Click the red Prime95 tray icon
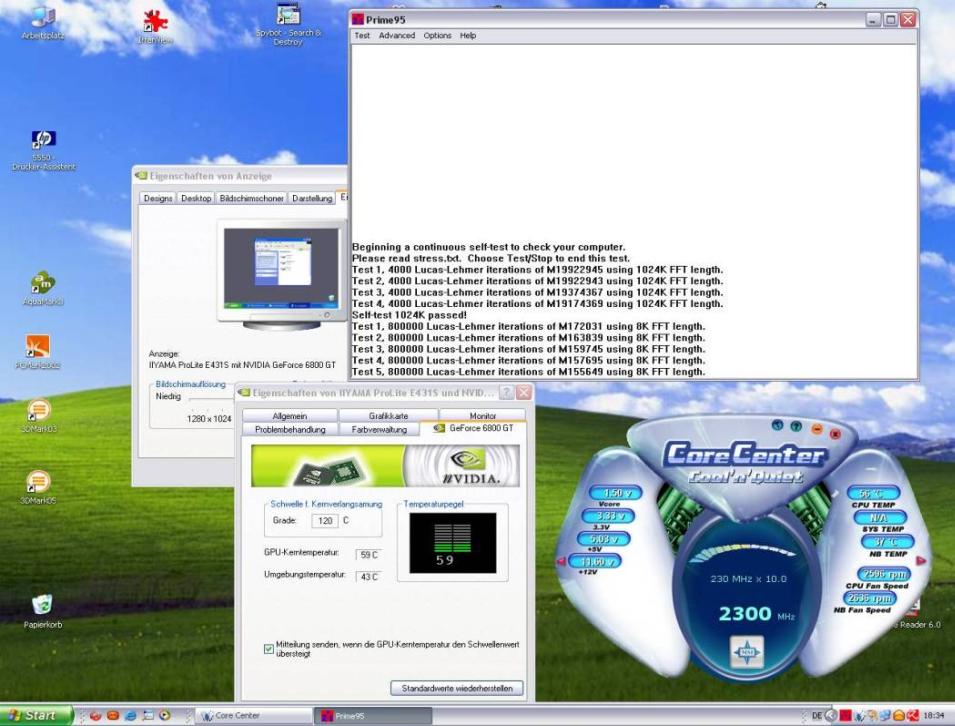The width and height of the screenshot is (955, 726). tap(845, 716)
